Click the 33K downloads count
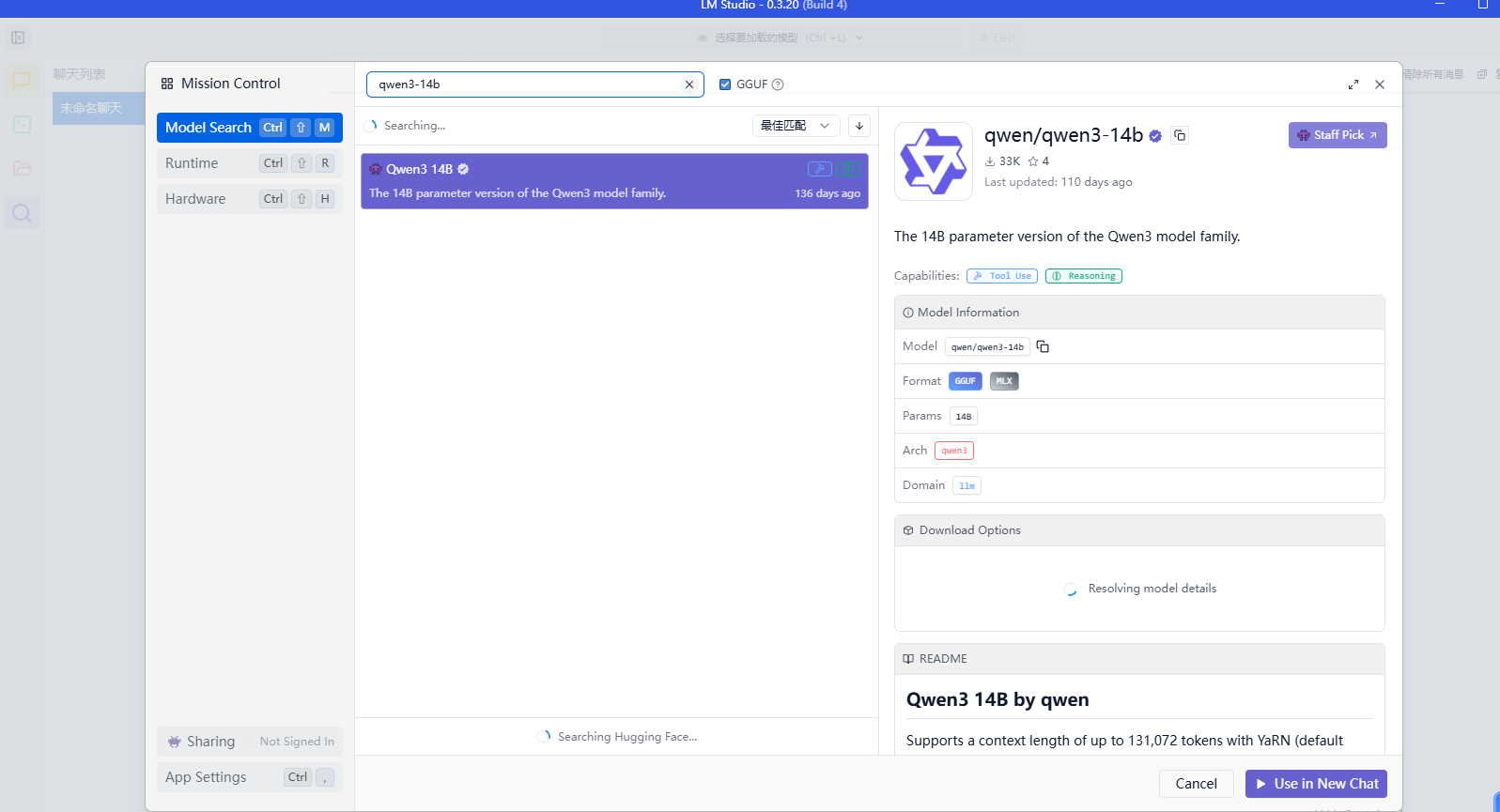Image resolution: width=1500 pixels, height=812 pixels. pos(1002,161)
